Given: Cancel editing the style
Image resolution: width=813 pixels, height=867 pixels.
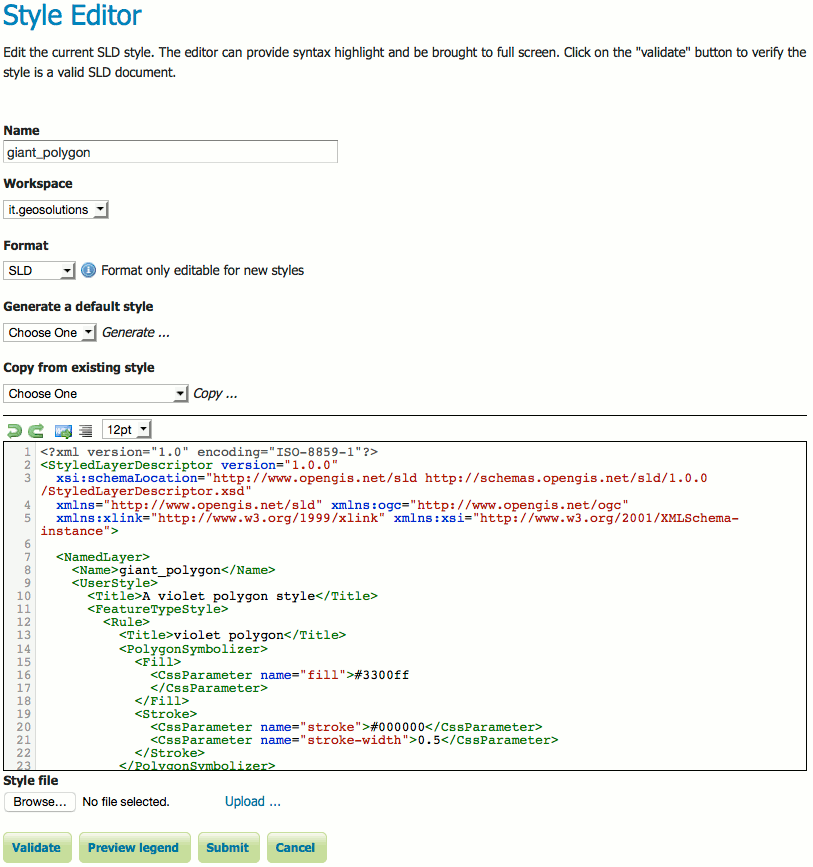Looking at the screenshot, I should 296,847.
